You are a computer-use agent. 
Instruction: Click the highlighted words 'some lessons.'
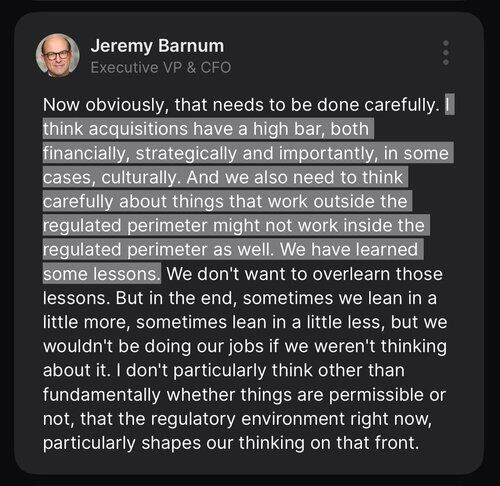[102, 274]
